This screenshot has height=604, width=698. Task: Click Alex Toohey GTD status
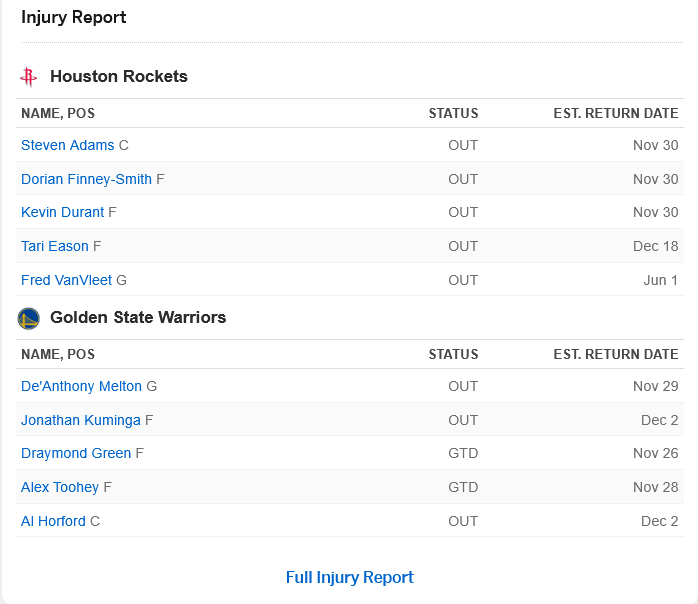coord(463,487)
